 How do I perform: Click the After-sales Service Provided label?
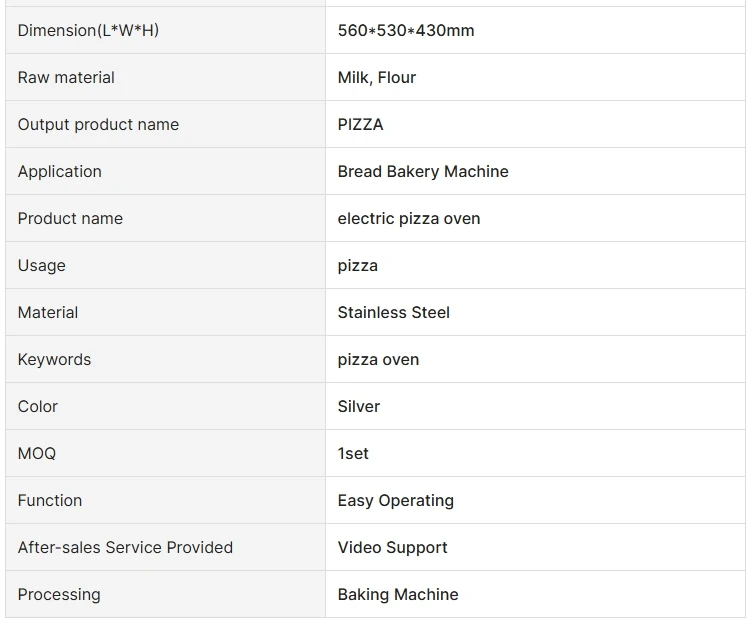[125, 548]
